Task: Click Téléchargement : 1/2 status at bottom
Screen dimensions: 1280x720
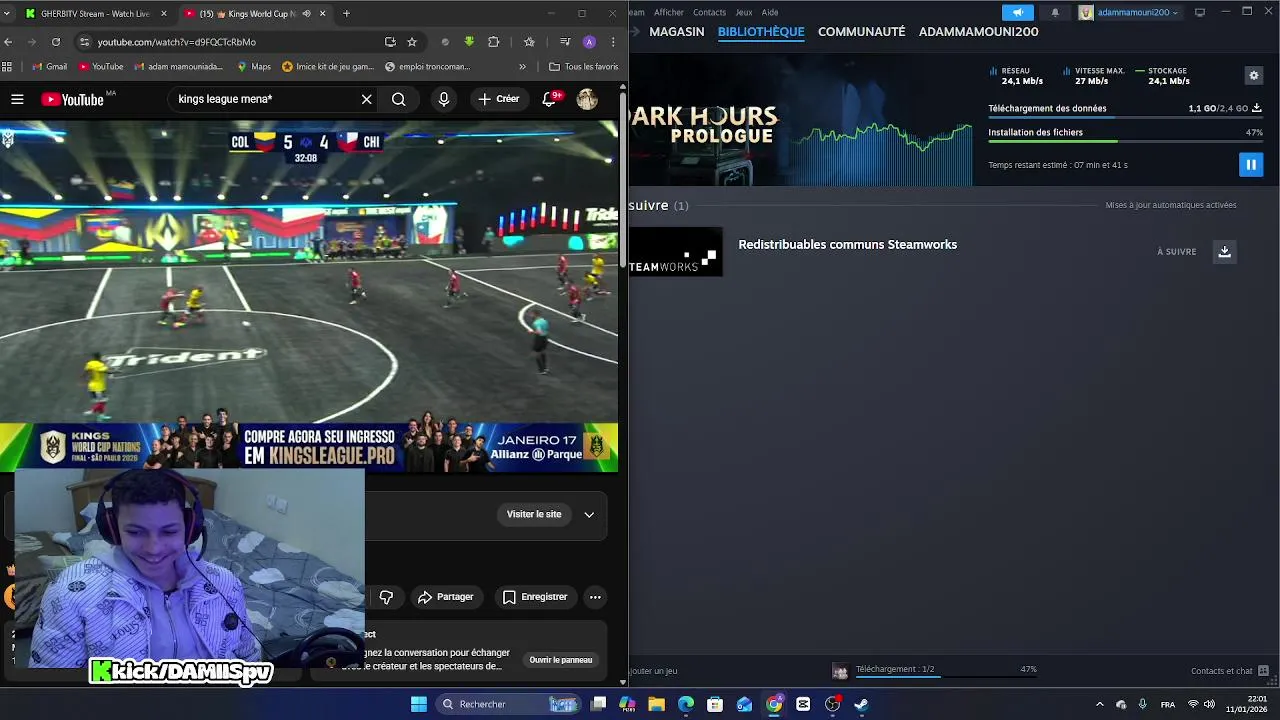Action: [x=895, y=669]
